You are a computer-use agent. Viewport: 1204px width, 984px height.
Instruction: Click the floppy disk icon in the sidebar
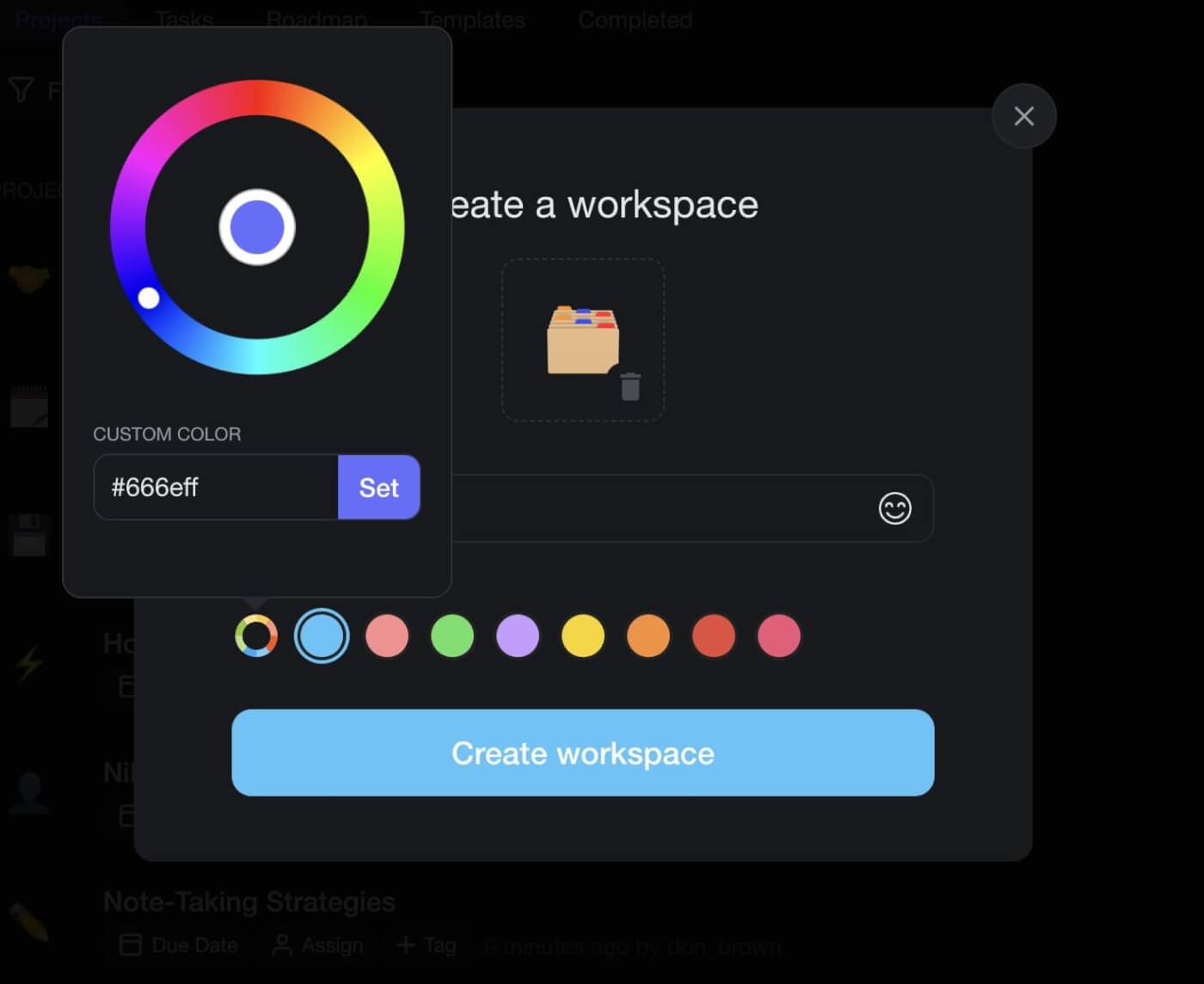point(28,535)
